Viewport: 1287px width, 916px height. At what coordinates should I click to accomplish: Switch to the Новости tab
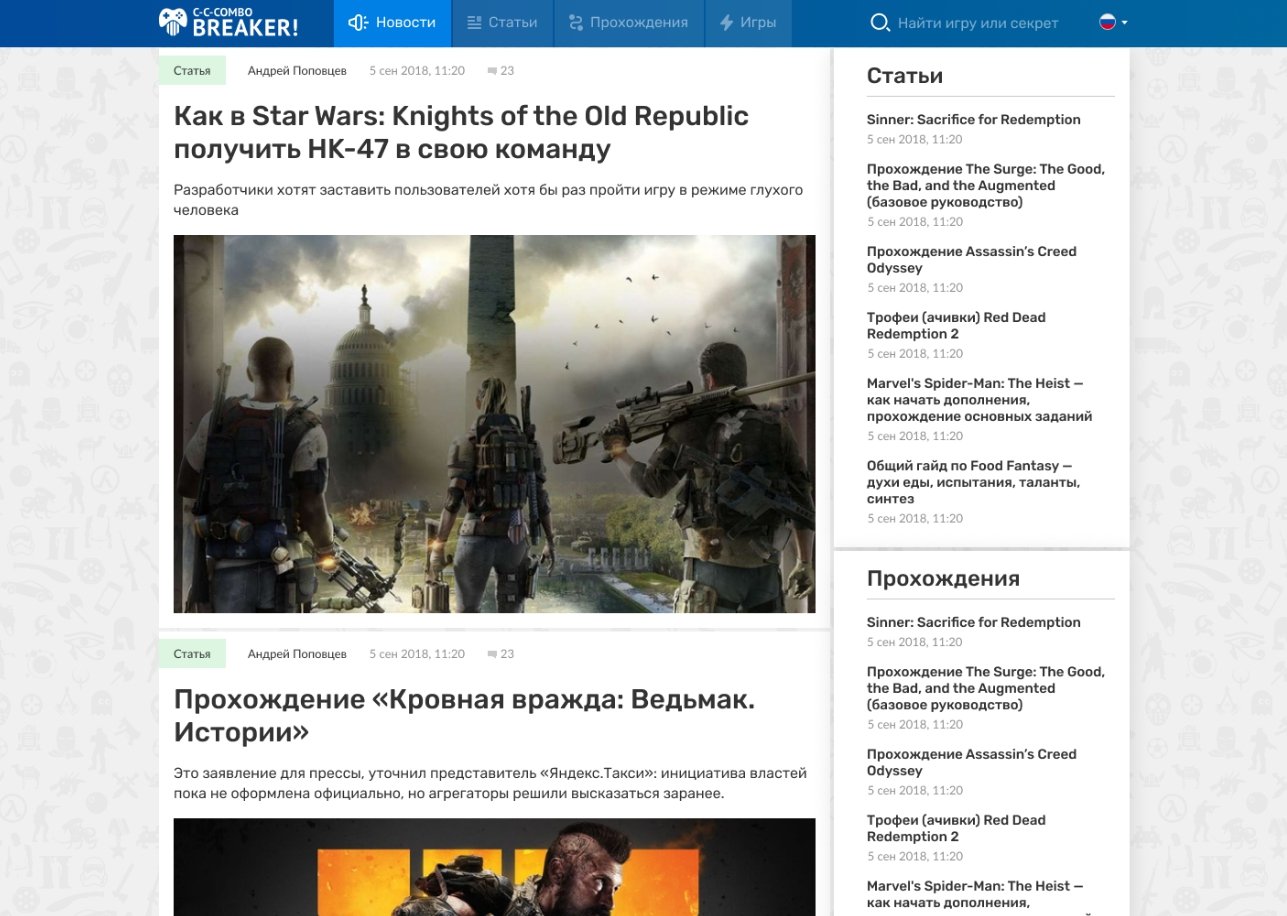[x=392, y=23]
